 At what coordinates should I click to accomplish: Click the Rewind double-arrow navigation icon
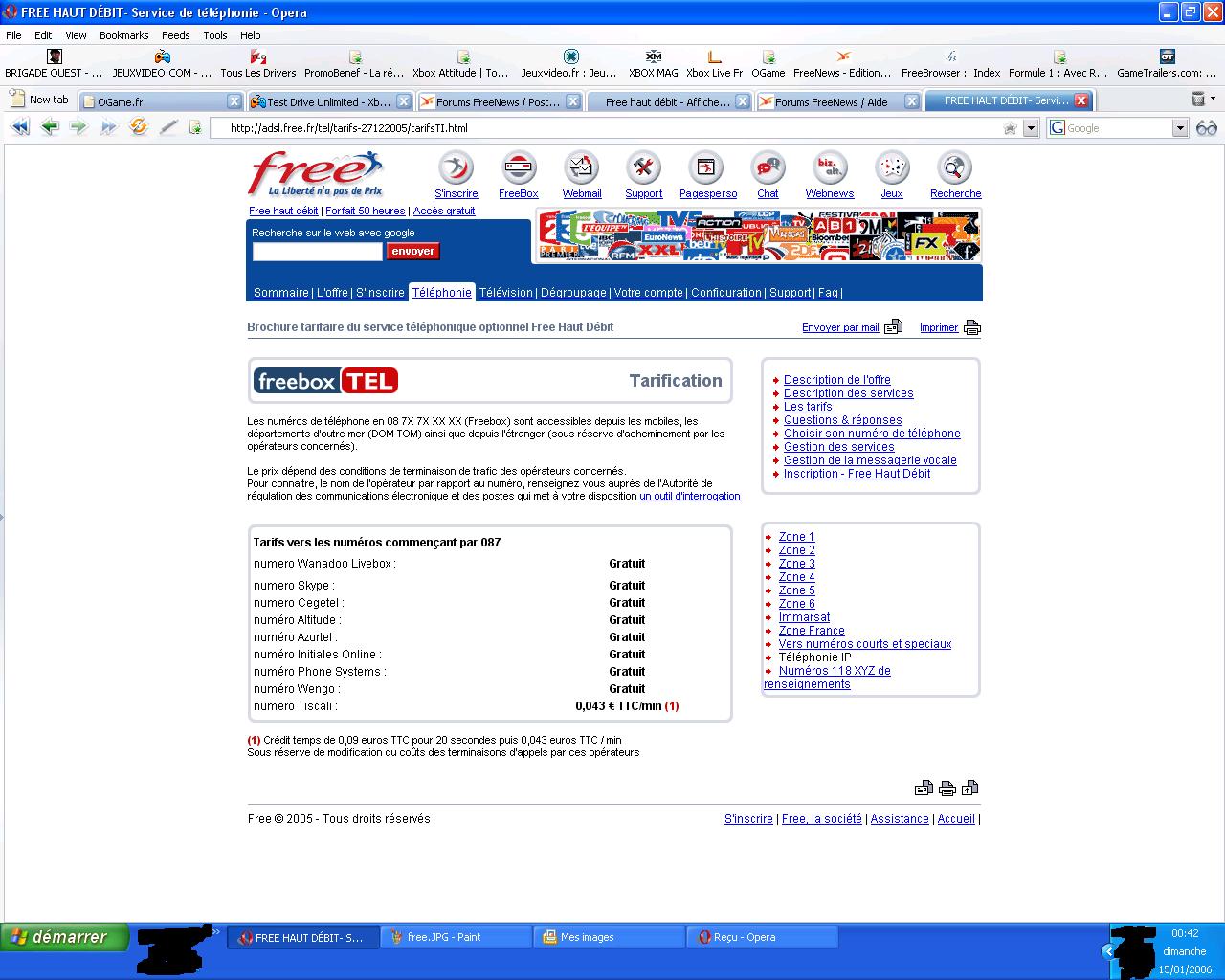click(20, 127)
